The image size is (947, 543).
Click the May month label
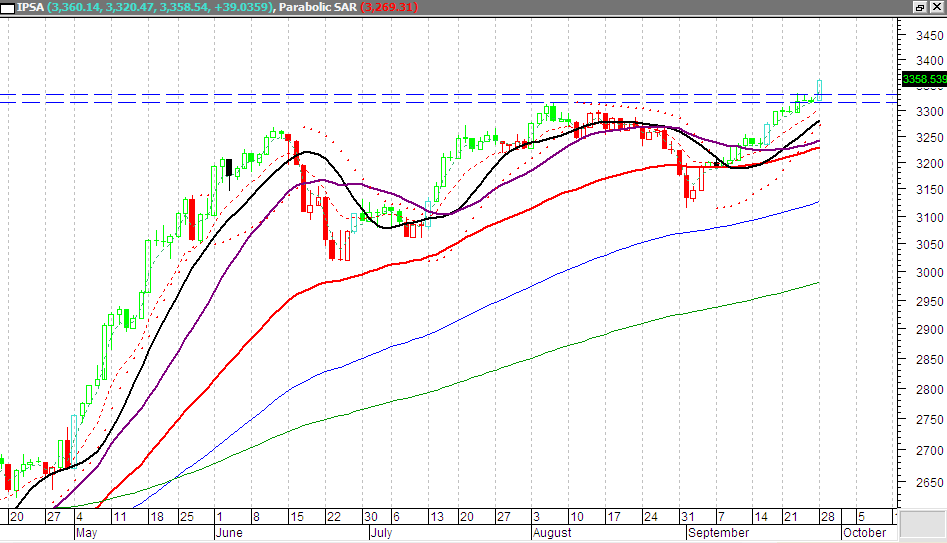point(86,533)
